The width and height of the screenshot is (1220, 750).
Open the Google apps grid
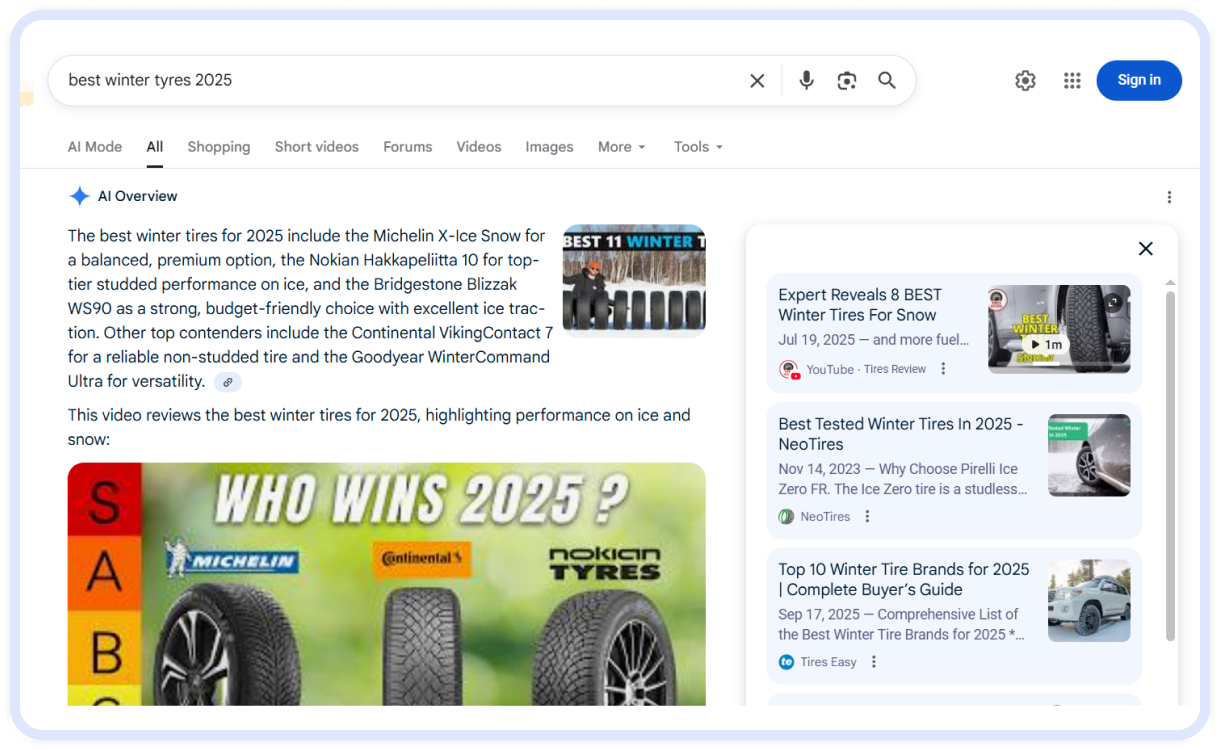point(1072,81)
